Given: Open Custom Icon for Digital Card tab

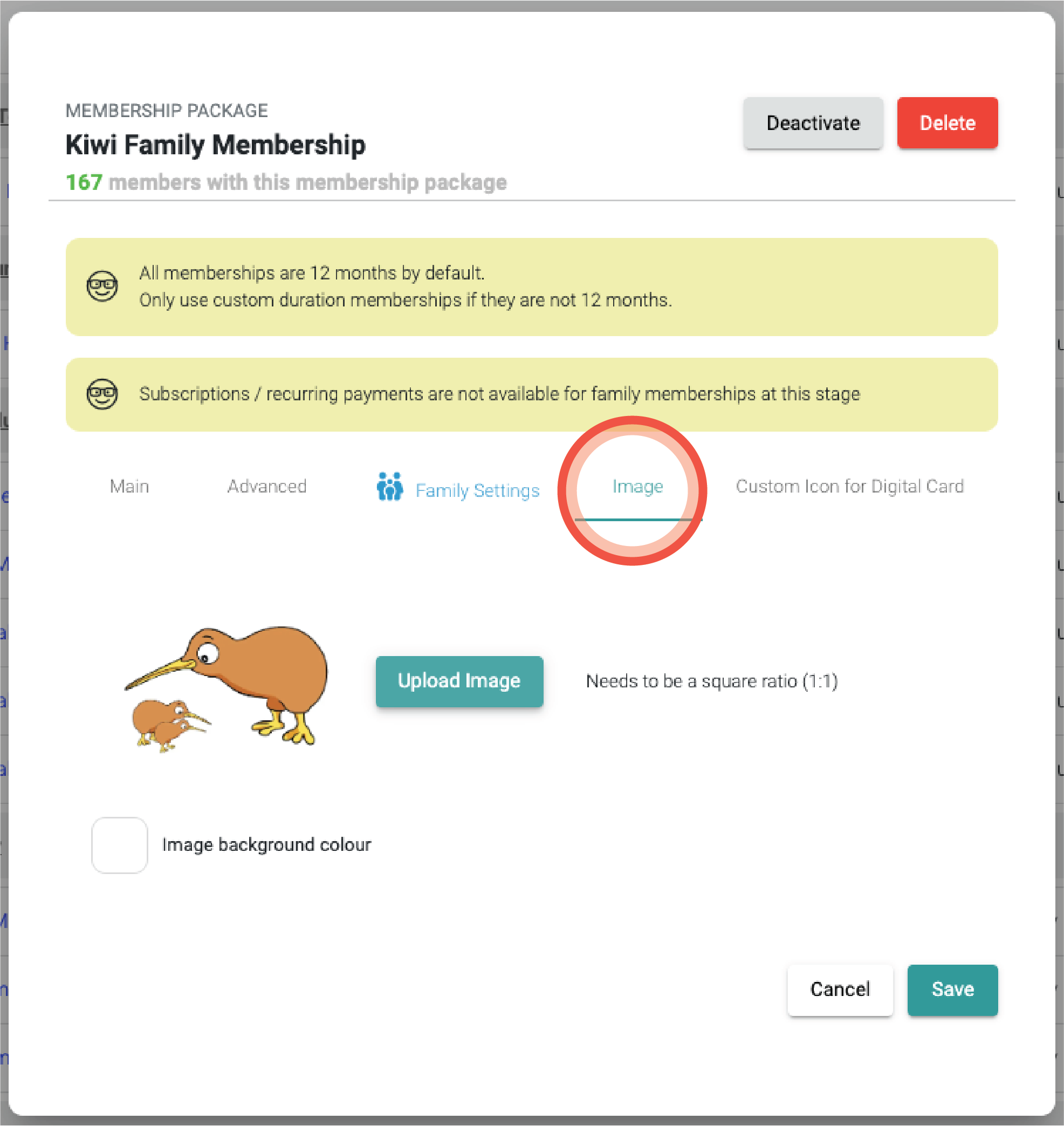Looking at the screenshot, I should [x=849, y=486].
